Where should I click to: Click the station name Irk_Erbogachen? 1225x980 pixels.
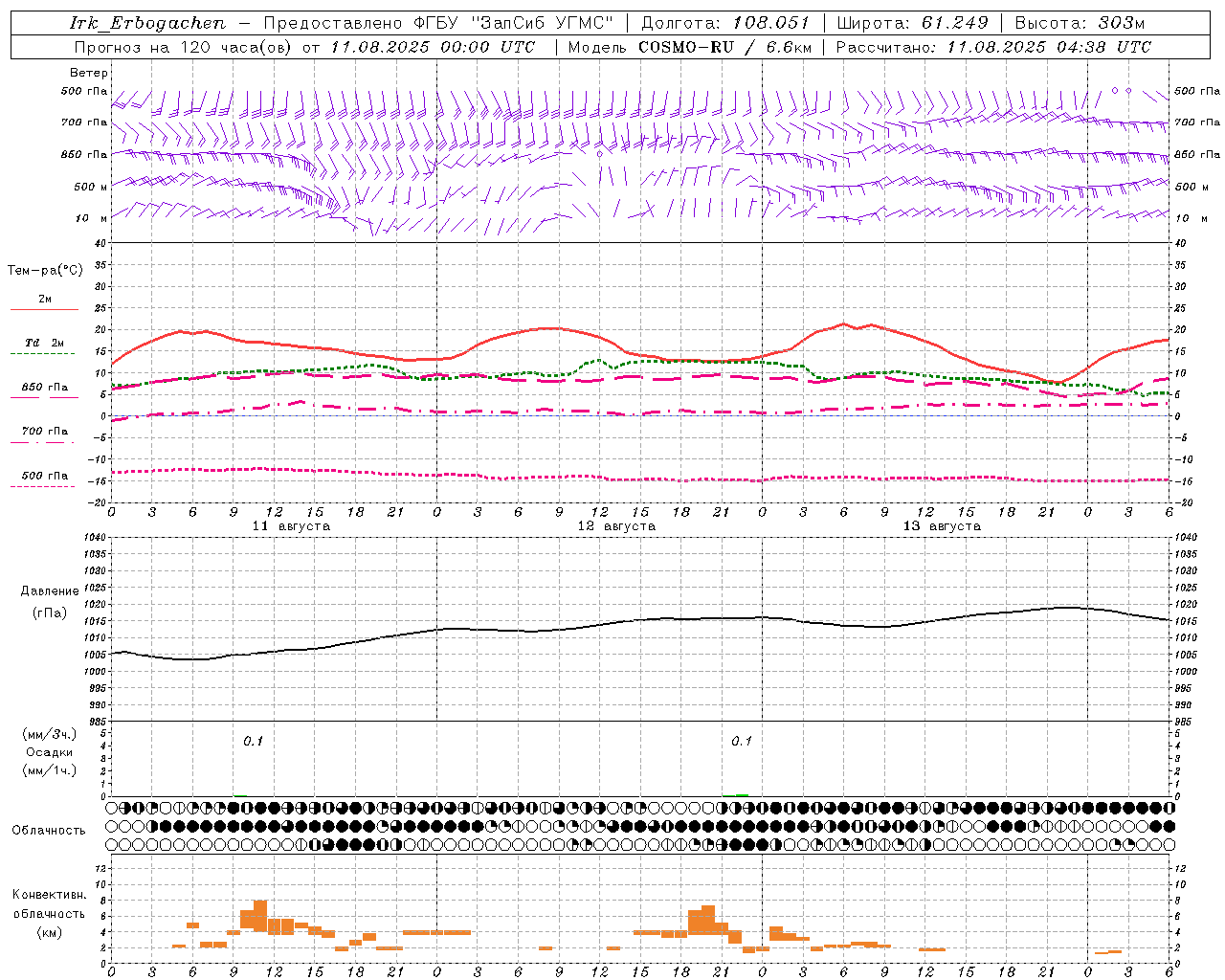click(x=148, y=23)
